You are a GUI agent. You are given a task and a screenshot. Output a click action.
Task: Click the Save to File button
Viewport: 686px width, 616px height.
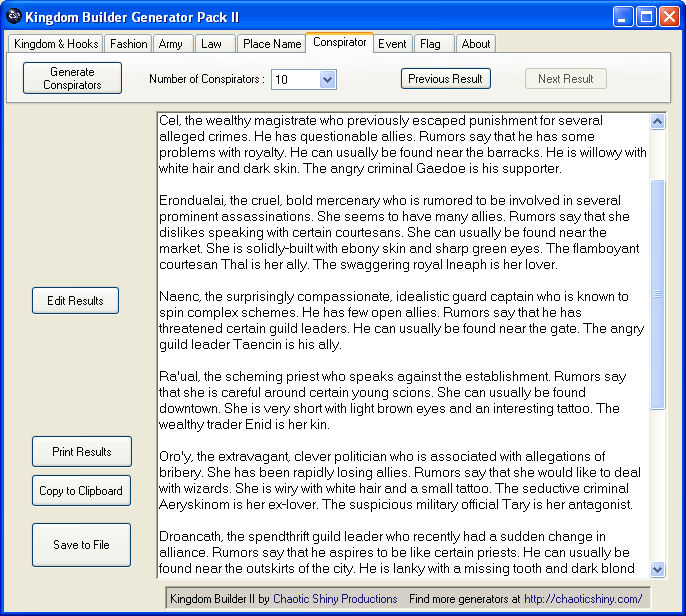81,545
